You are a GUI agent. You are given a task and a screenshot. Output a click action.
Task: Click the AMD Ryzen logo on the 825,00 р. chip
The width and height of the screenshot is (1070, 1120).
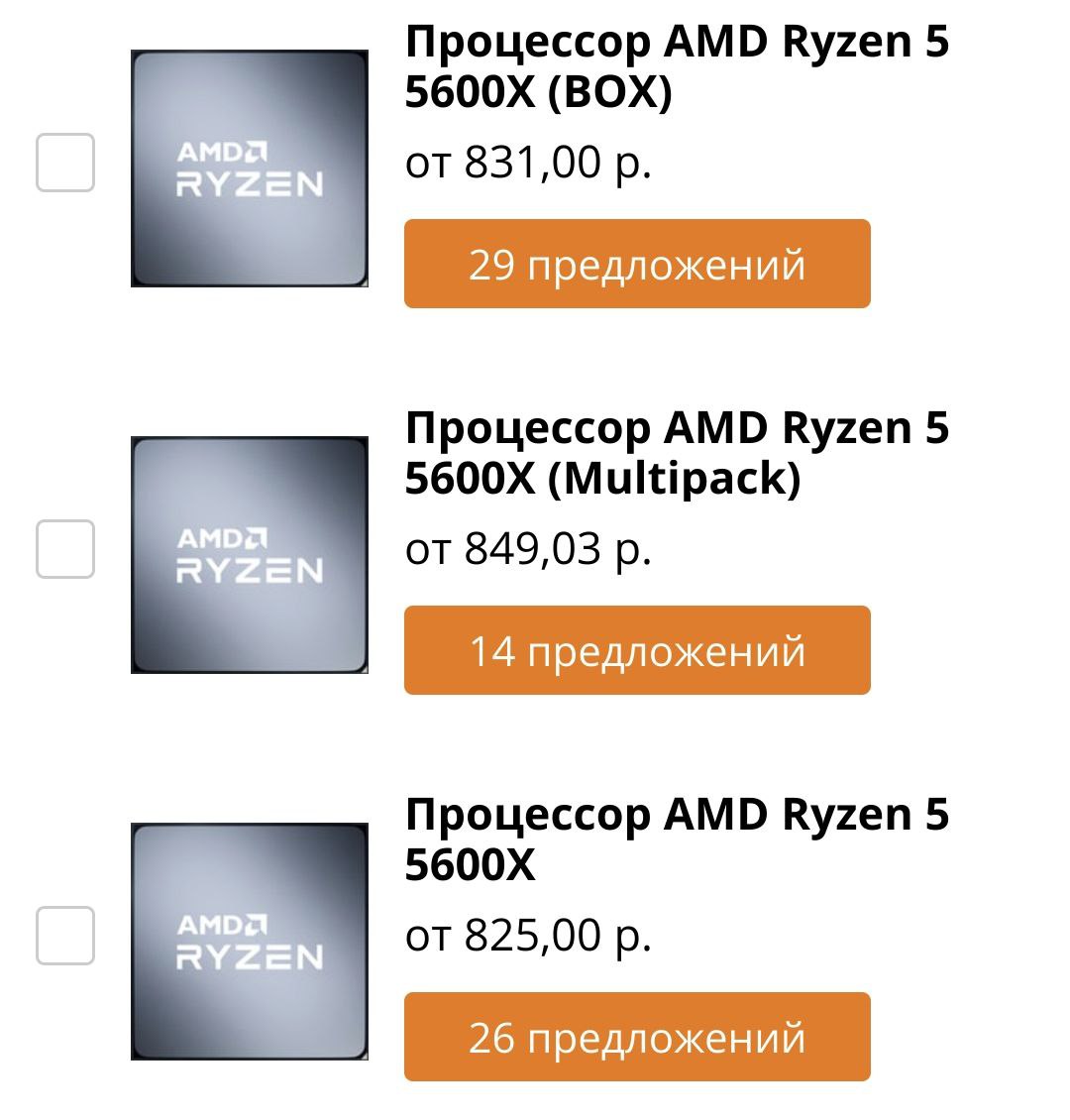point(249,942)
